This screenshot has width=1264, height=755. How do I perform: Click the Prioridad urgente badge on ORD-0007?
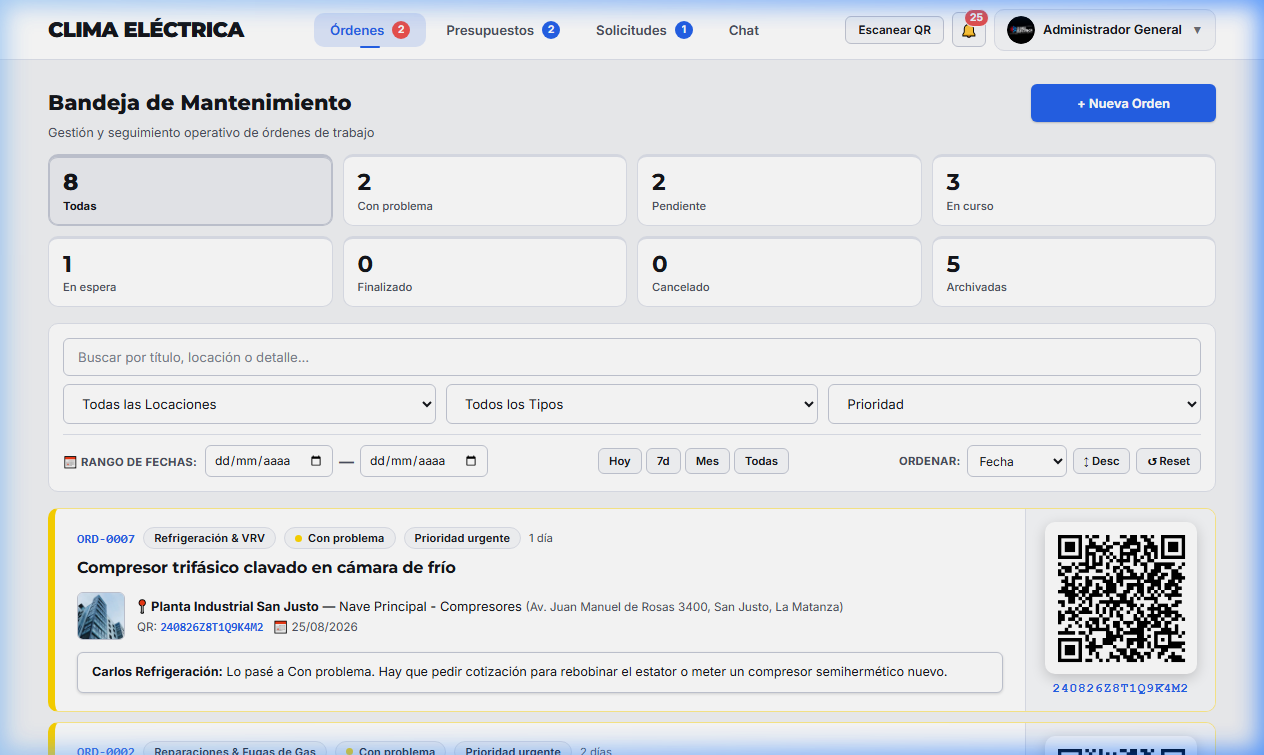[x=462, y=538]
